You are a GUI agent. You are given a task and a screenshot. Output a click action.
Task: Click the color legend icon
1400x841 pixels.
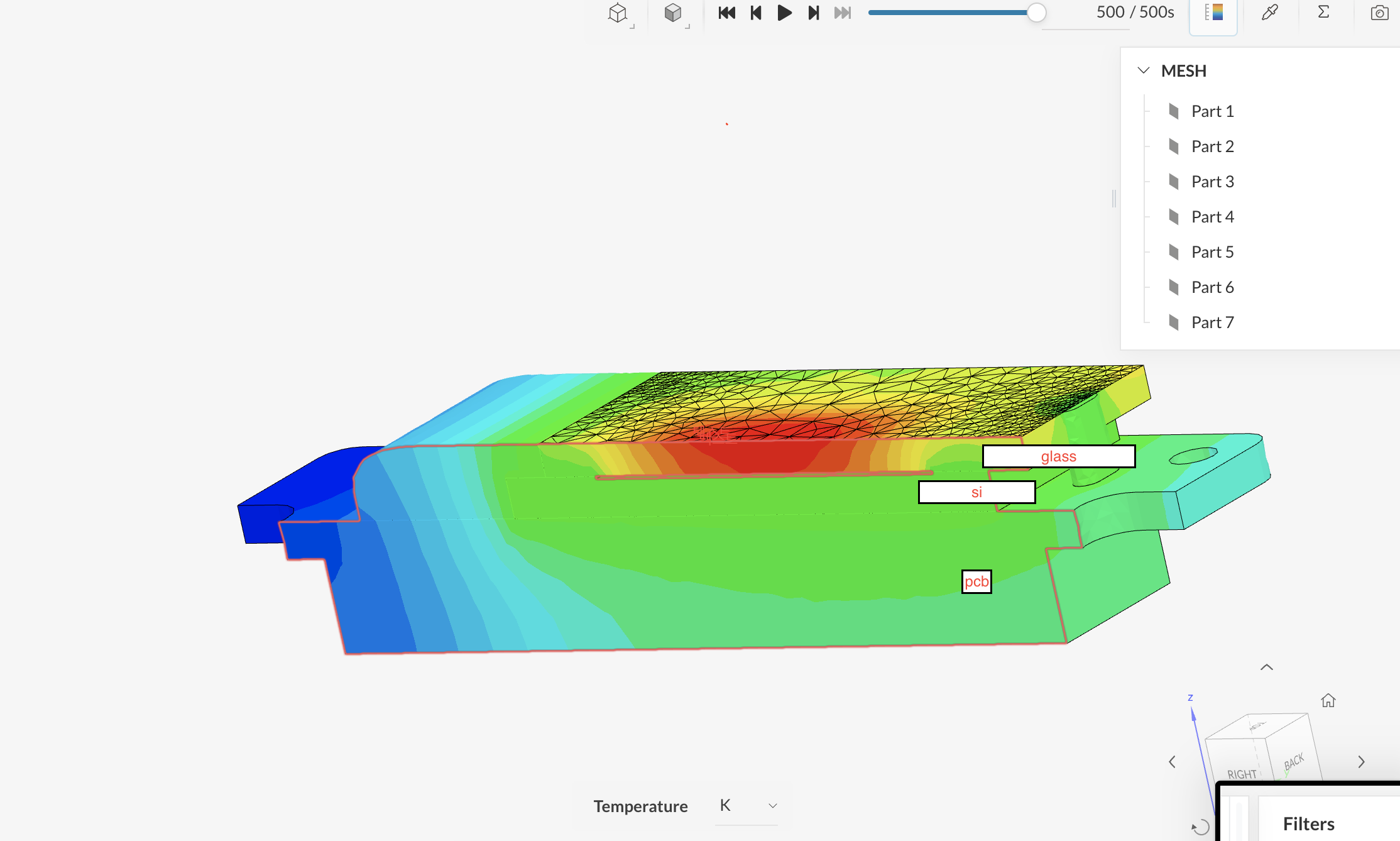1213,12
